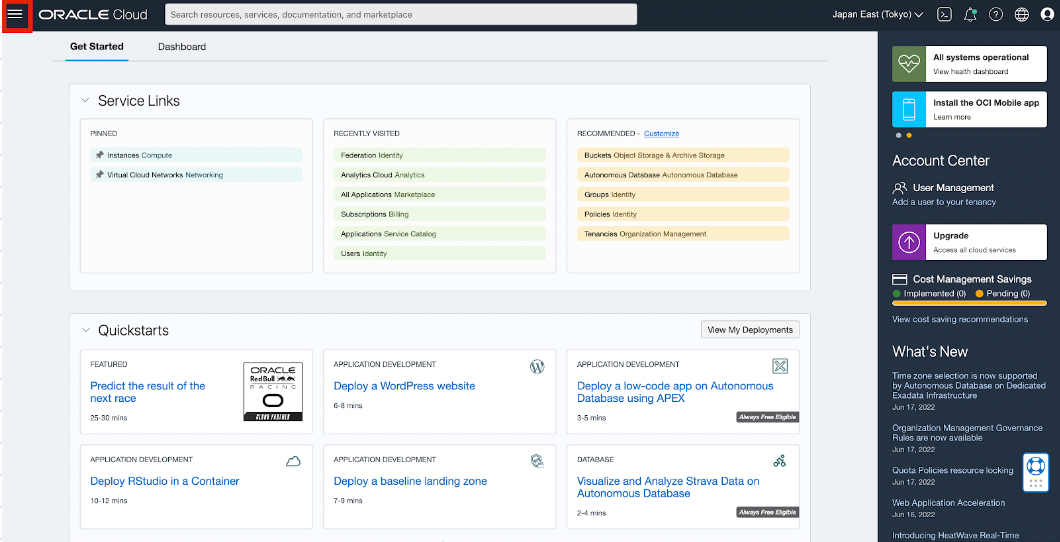Open the user profile avatar menu
The height and width of the screenshot is (542, 1060).
tap(1046, 15)
